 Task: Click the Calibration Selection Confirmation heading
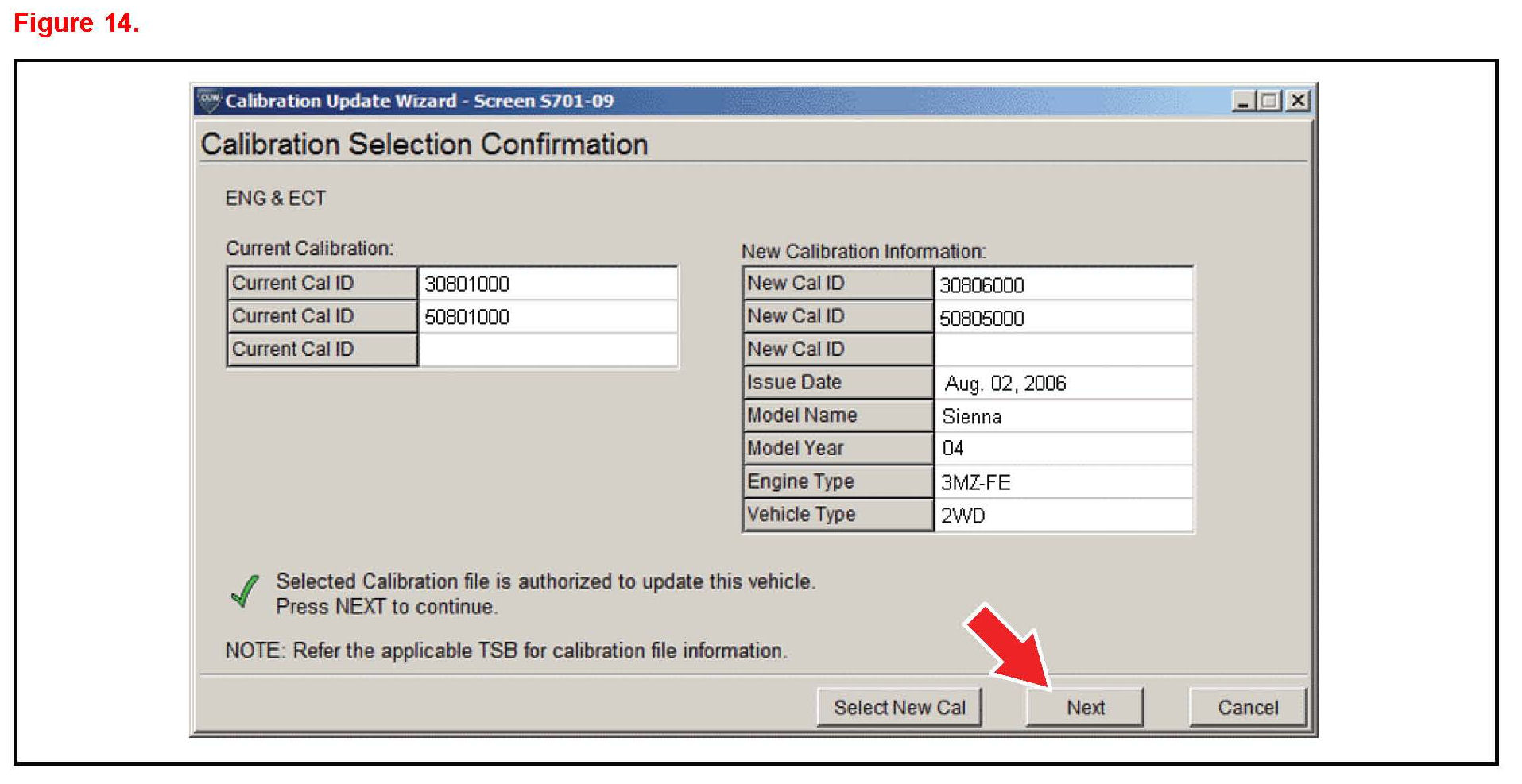click(x=424, y=145)
